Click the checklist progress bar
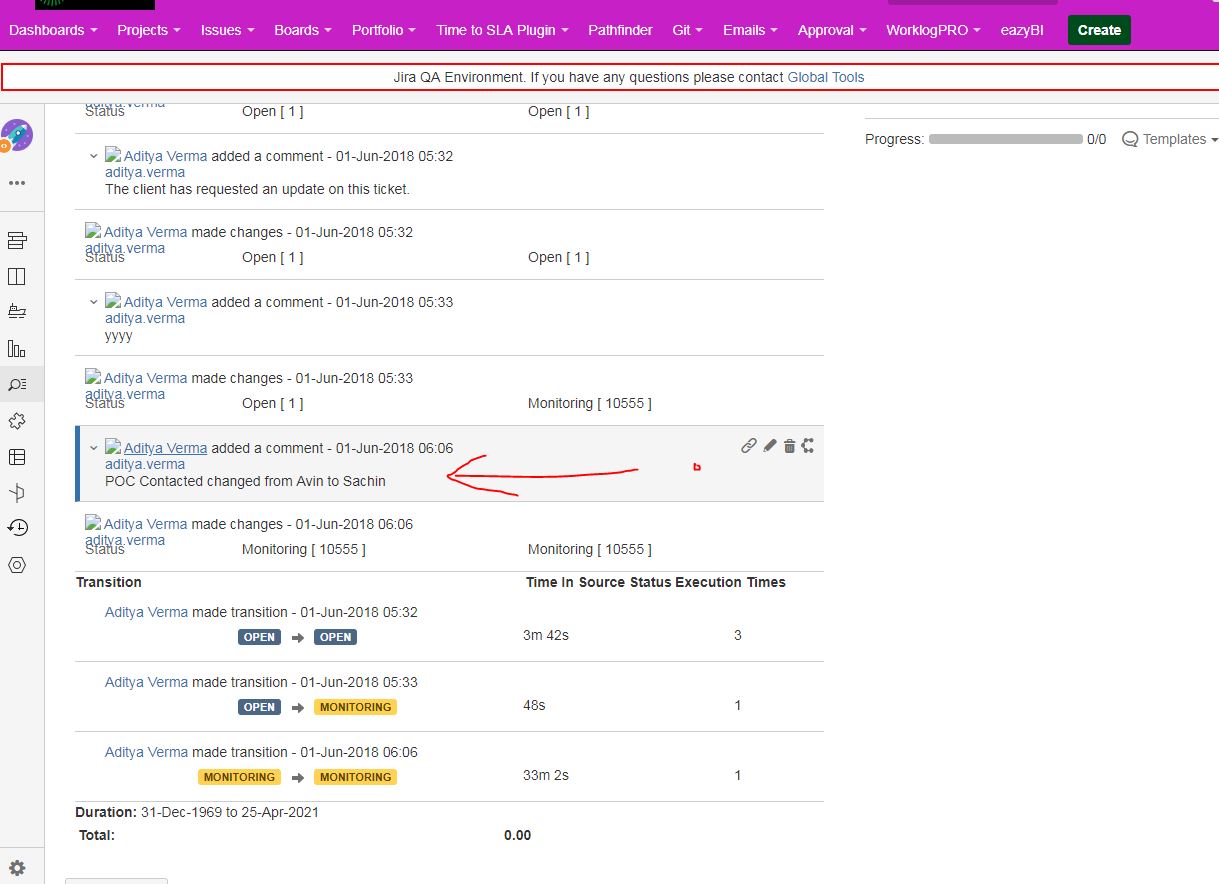The width and height of the screenshot is (1219, 884). tap(1005, 139)
